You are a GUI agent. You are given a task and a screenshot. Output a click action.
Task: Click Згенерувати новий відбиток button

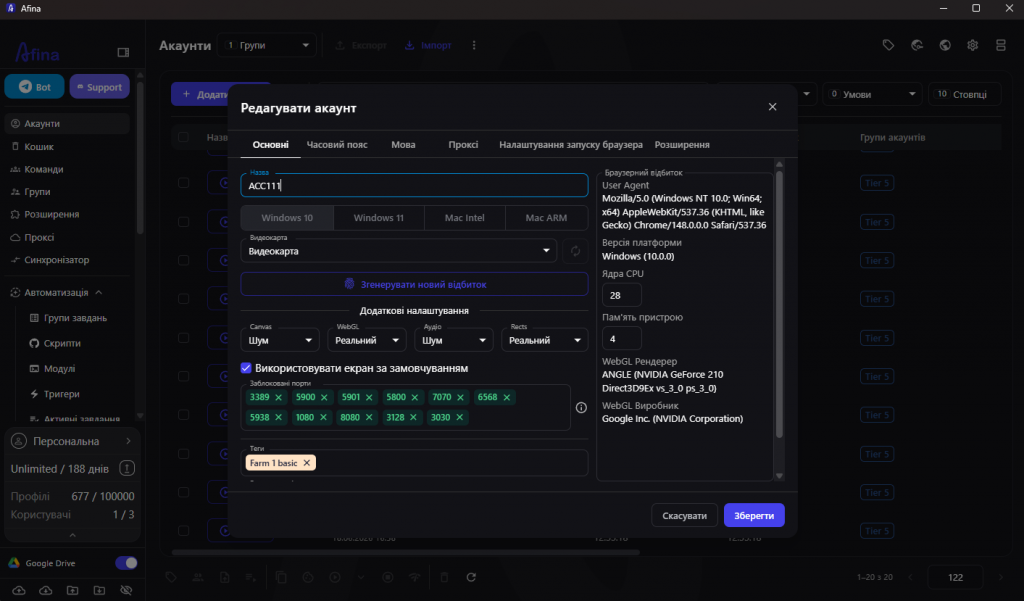414,284
